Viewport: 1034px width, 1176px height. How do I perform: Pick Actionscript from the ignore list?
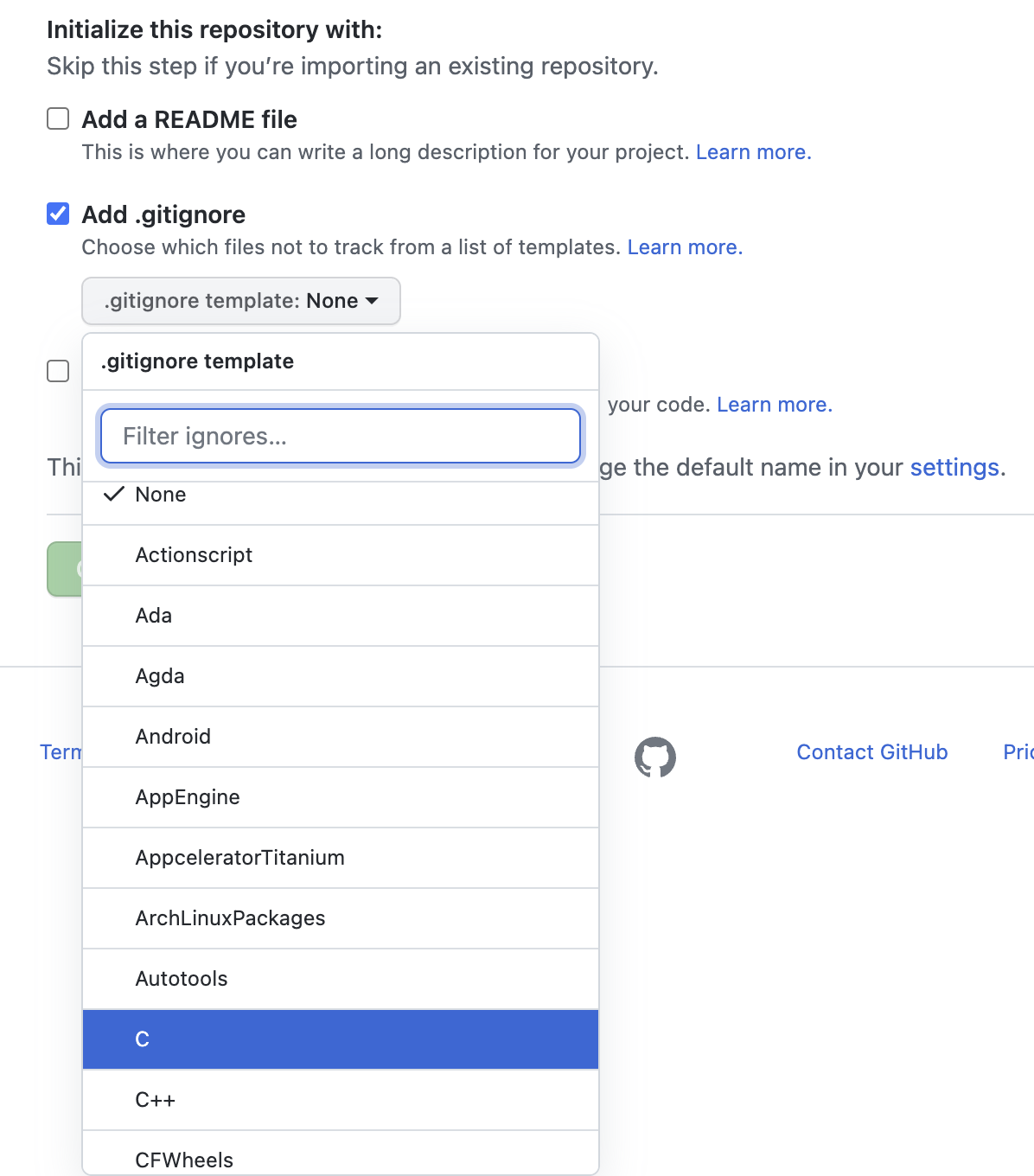point(341,555)
